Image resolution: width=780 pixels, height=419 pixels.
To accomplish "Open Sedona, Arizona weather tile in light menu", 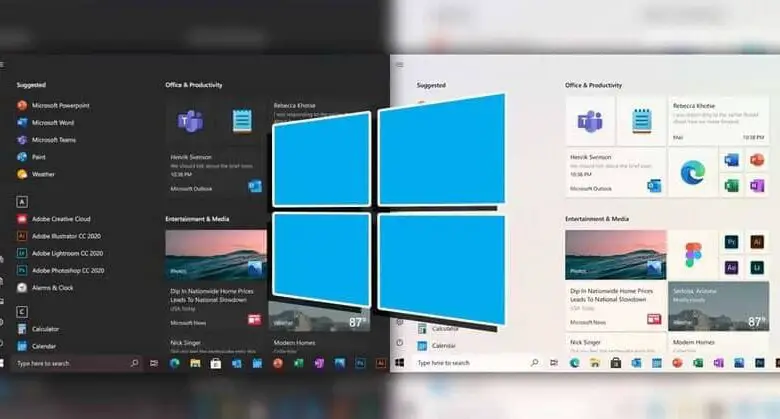I will 718,306.
